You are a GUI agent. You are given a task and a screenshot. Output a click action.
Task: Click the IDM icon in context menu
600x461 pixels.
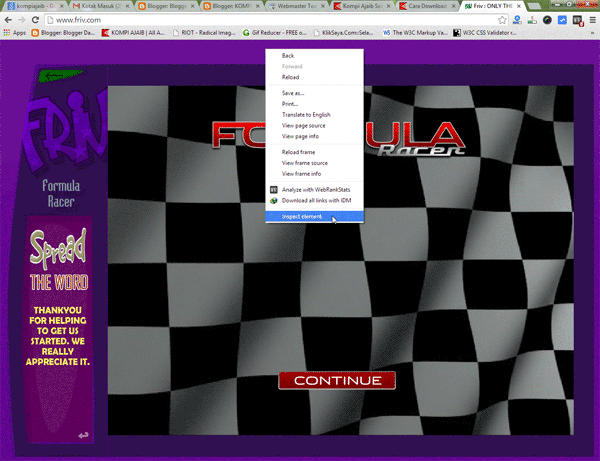[x=274, y=200]
